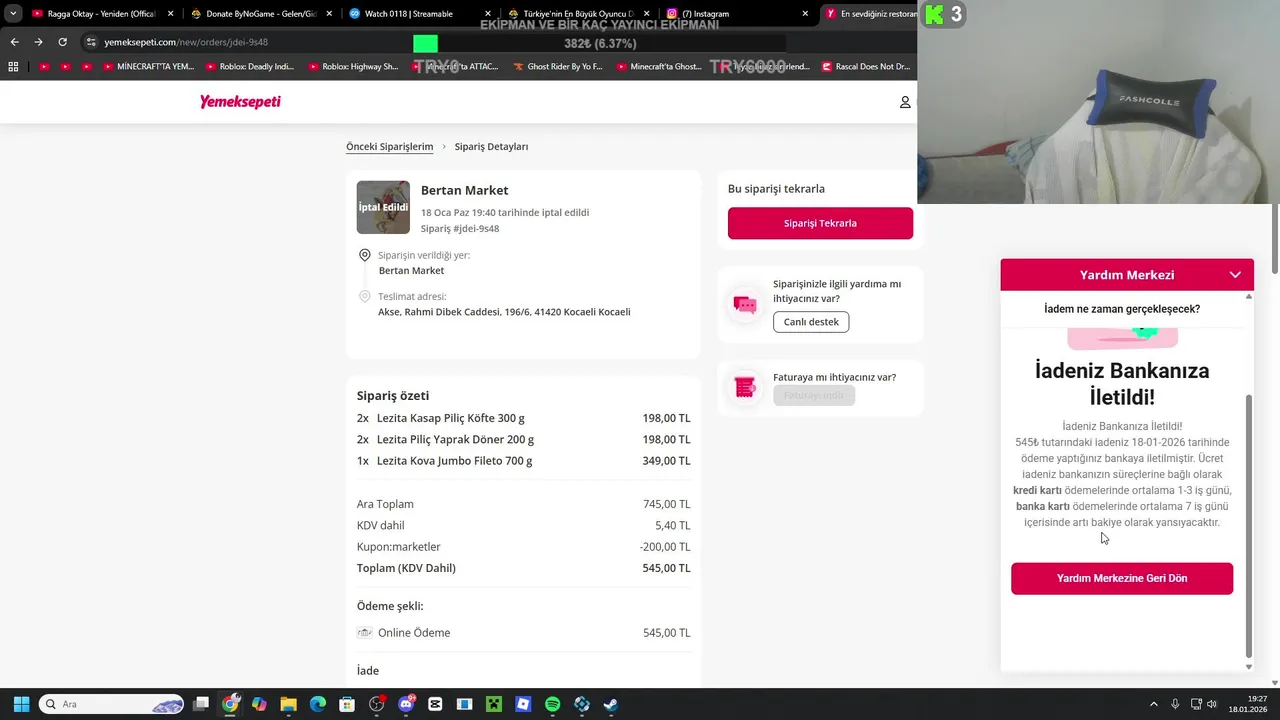Click the İadeniz Bankanıza İletildi heading

click(x=1122, y=384)
